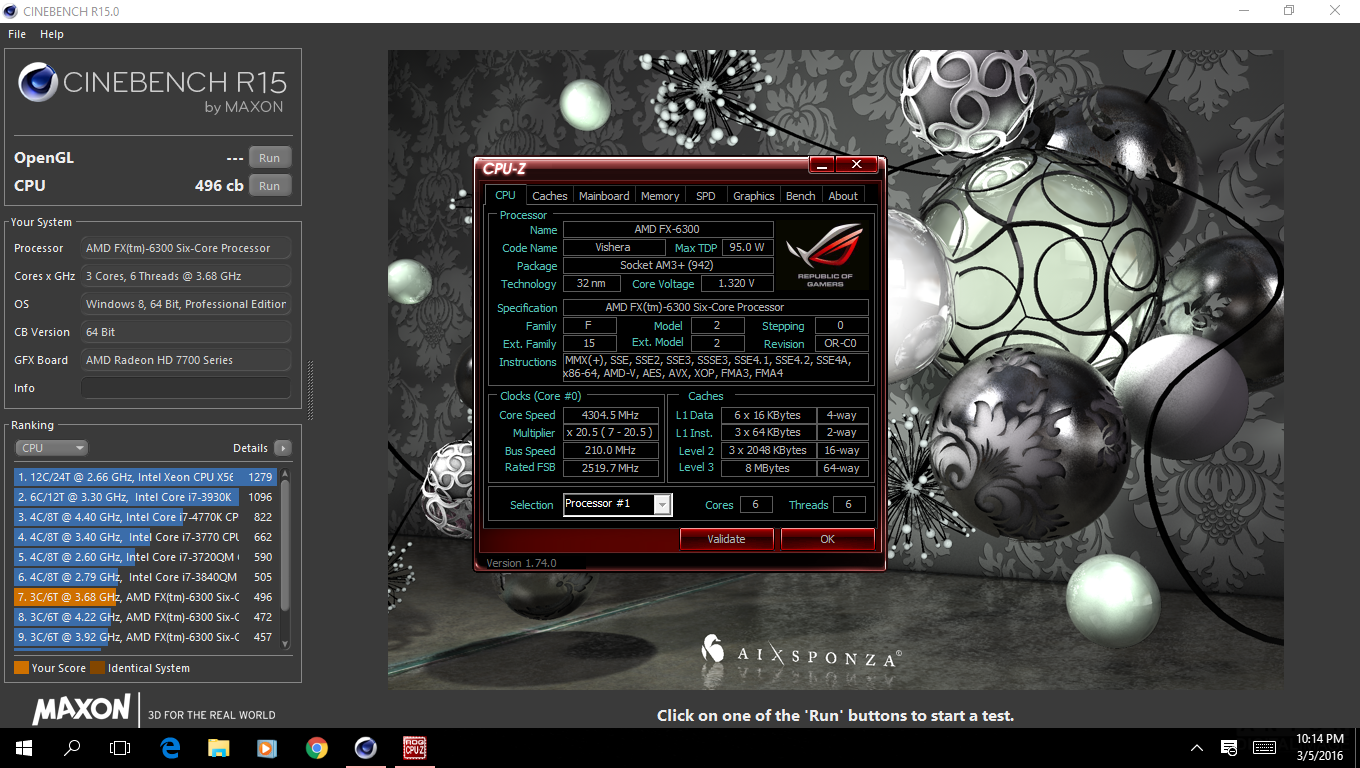Screen dimensions: 1360x768
Task: Switch to the Caches tab in CPU-Z
Action: coord(549,196)
